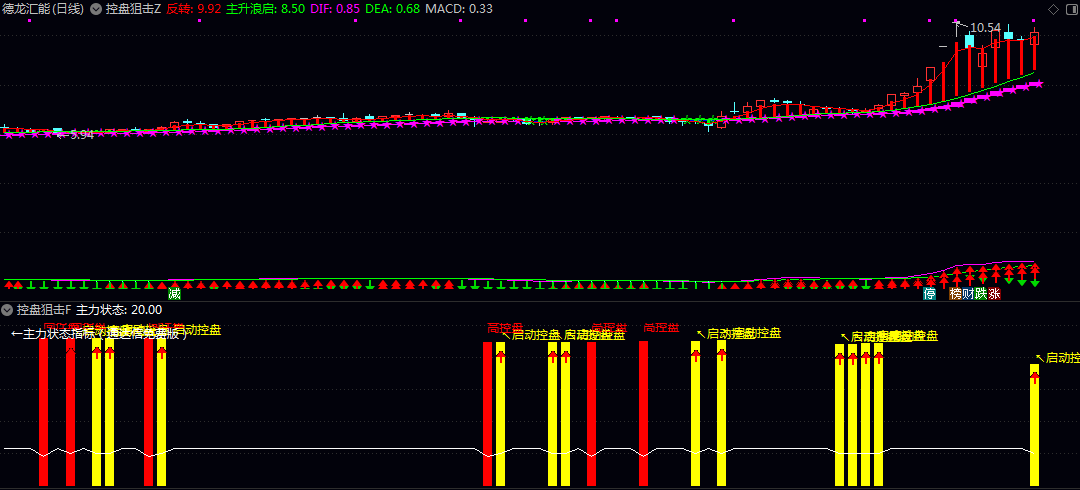Select the 主升浪启: 8.50 indicator value

click(x=266, y=9)
